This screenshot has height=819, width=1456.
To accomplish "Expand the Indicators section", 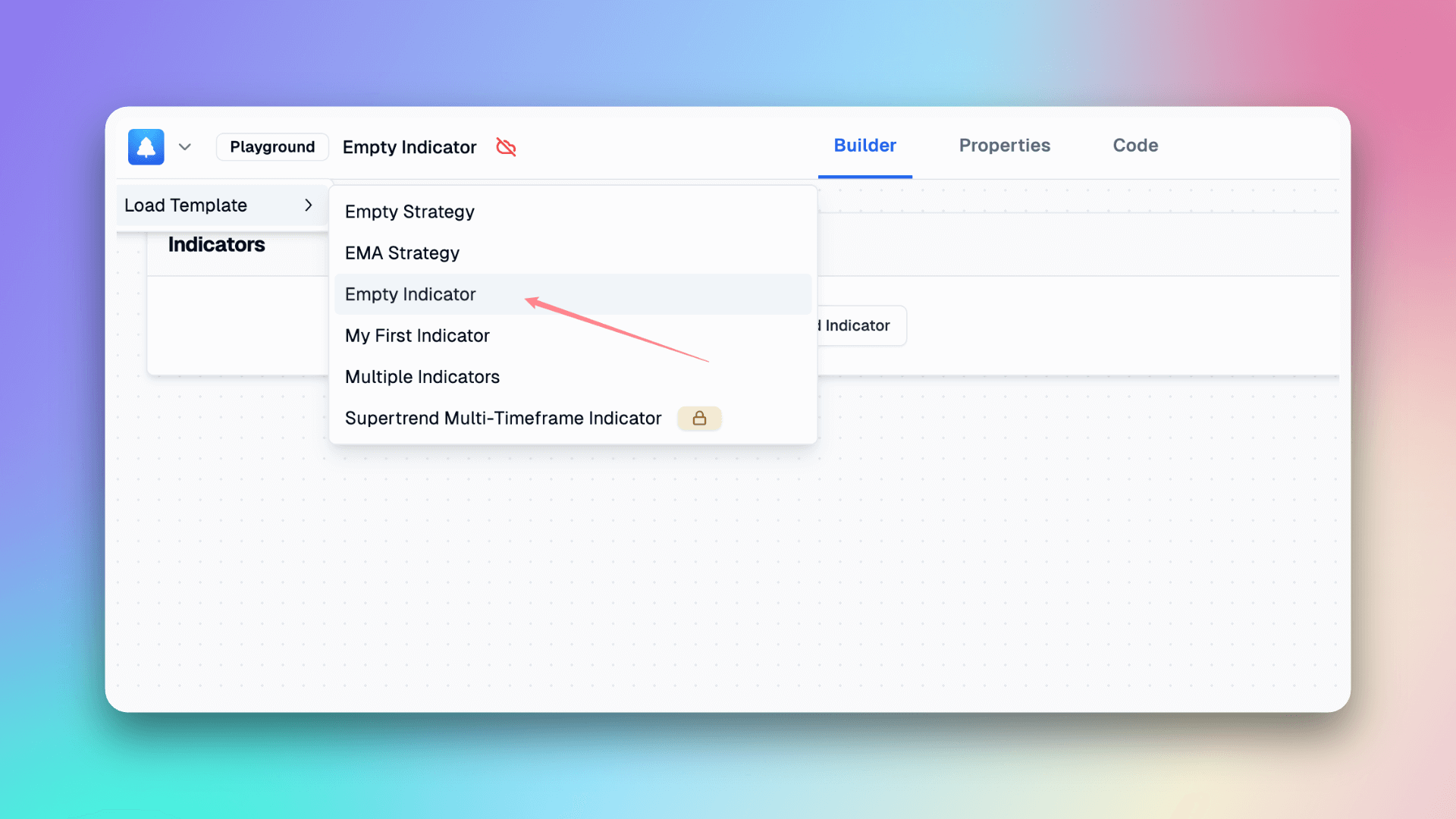I will point(216,244).
